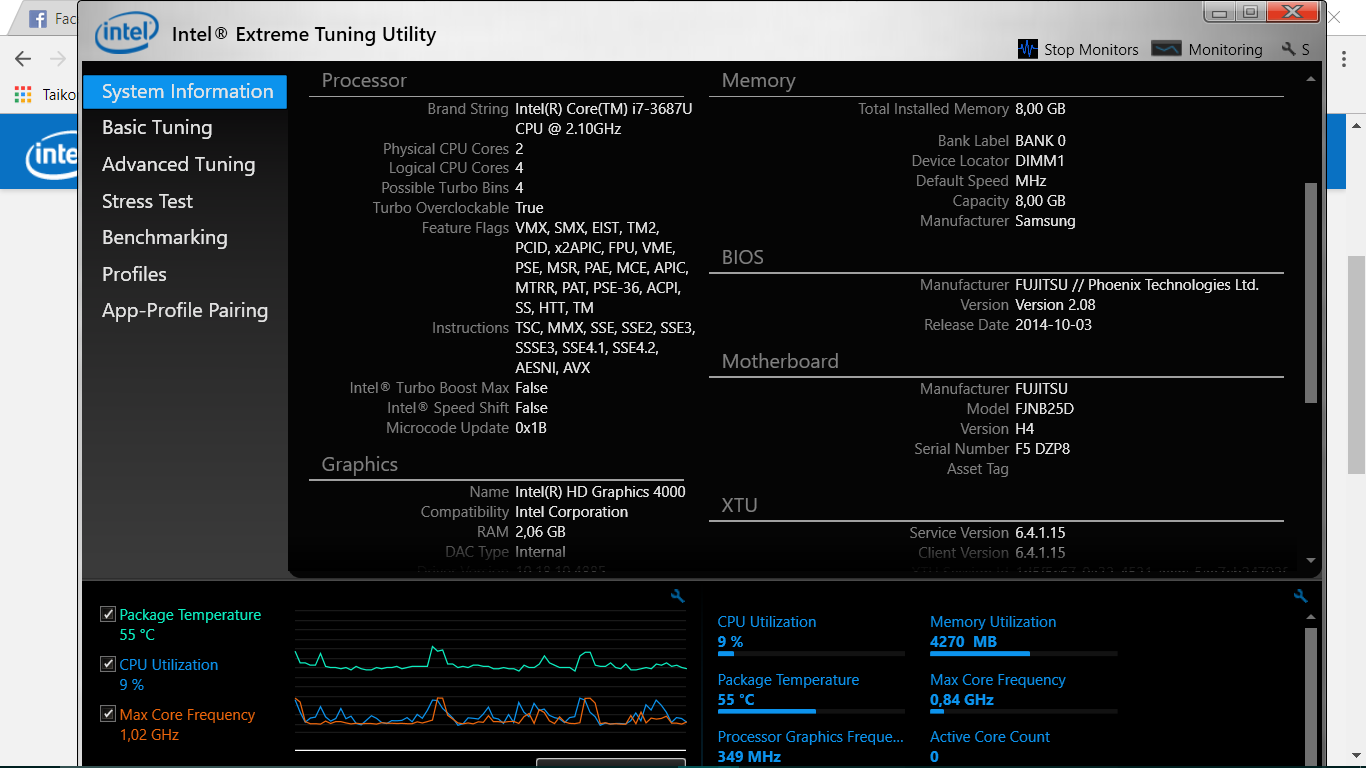
Task: Click the Processor section heading
Action: [364, 81]
